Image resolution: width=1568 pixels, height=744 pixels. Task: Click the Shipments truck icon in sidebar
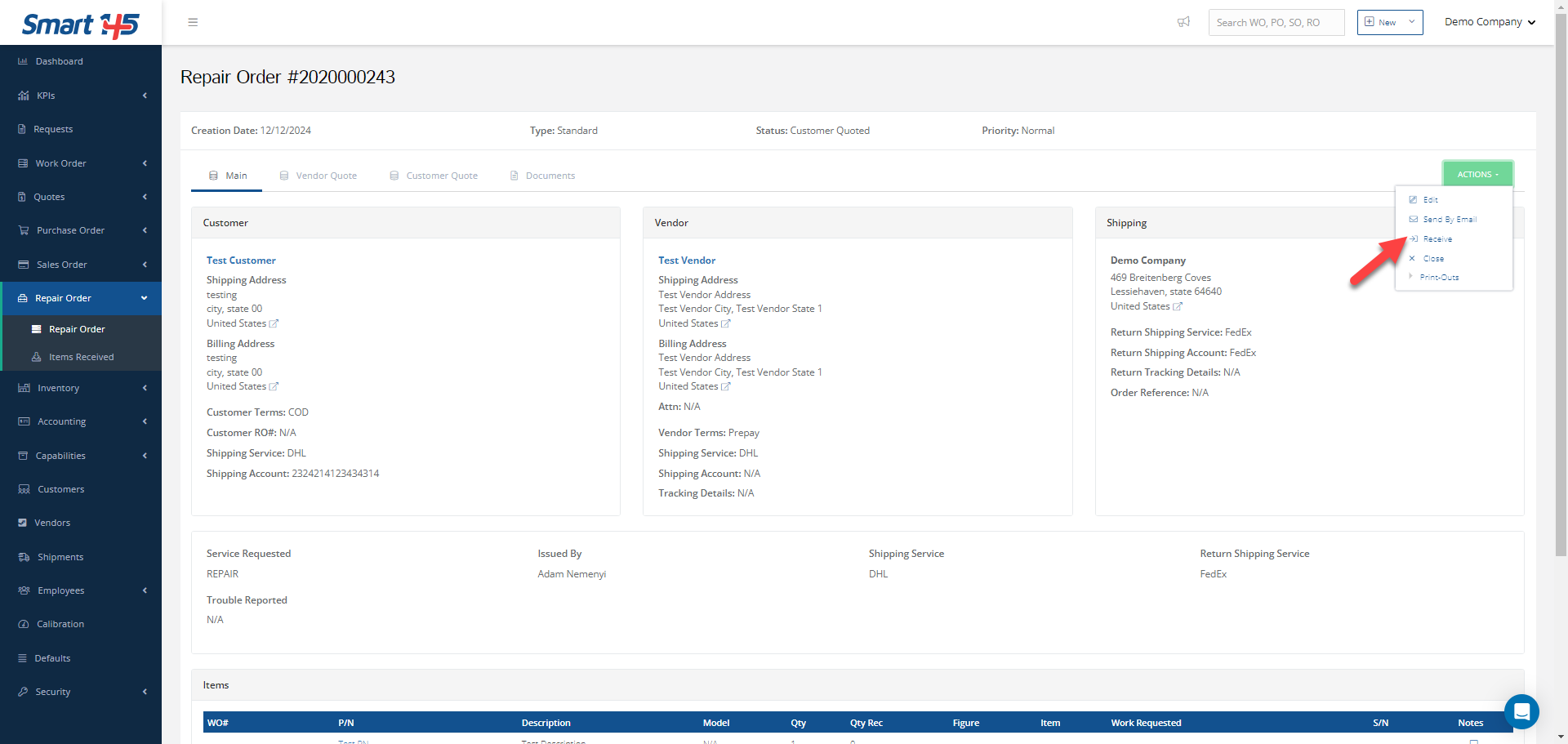[24, 557]
